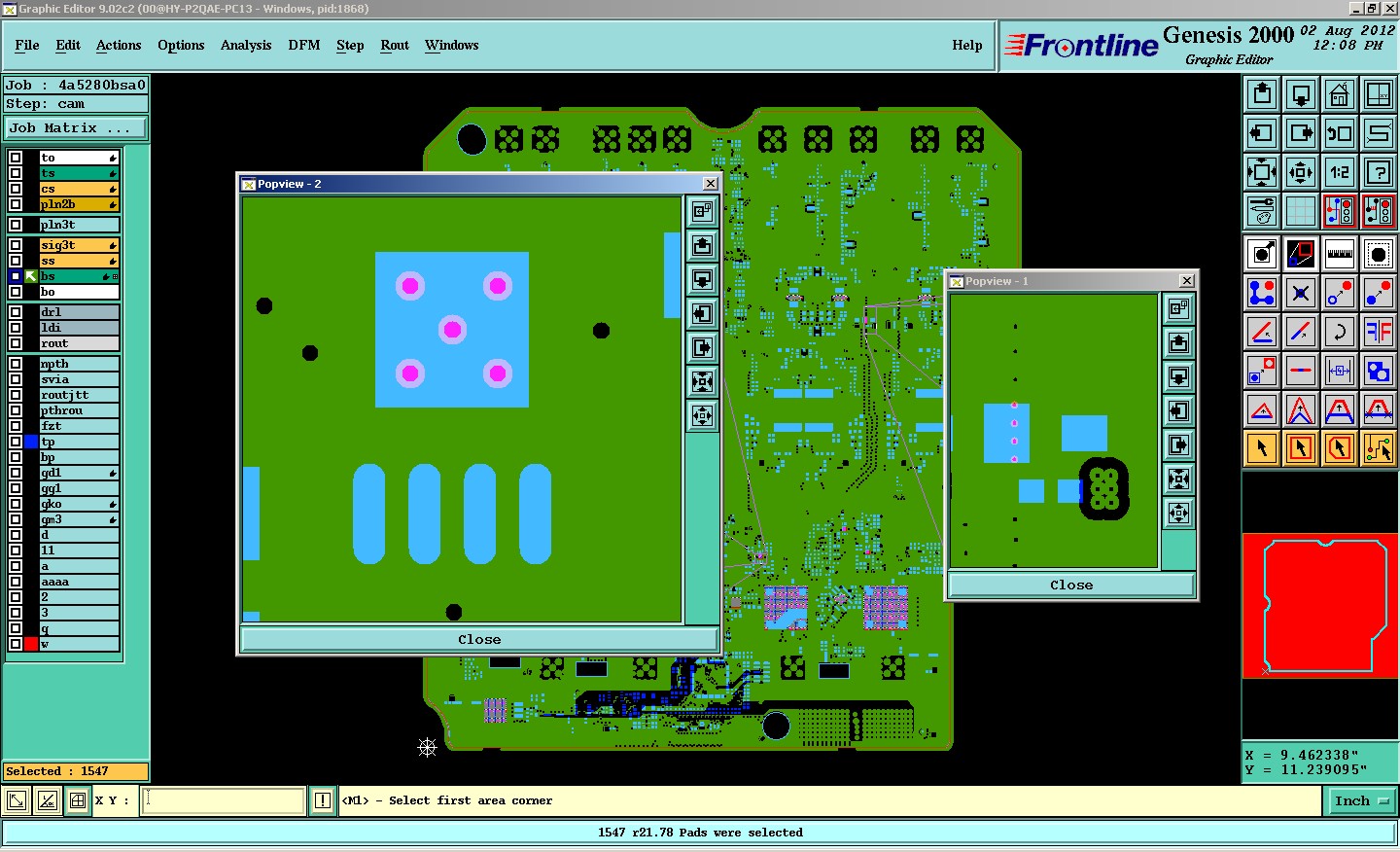Select the net select arrow tool

pos(1379,448)
